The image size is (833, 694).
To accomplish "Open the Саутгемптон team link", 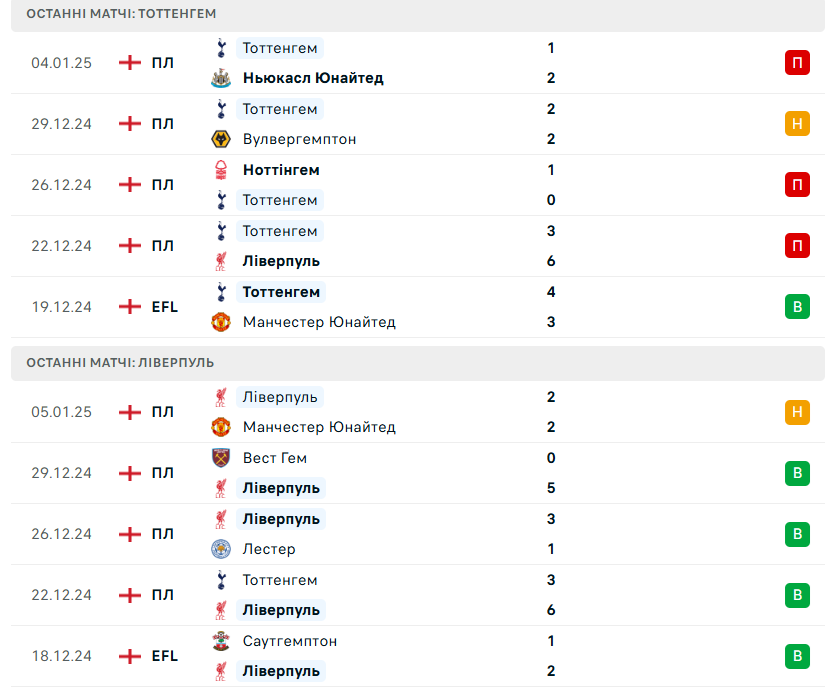I will [290, 641].
